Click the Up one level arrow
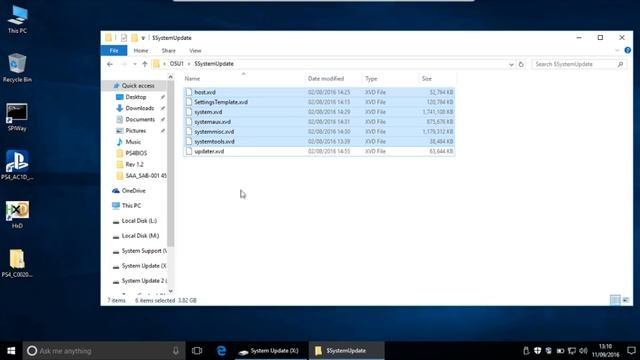This screenshot has width=640, height=360. click(144, 64)
